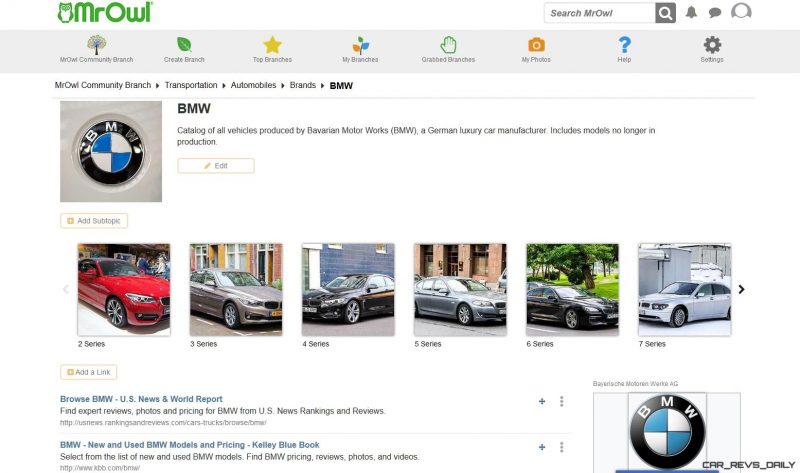Go to Transportation breadcrumb
The image size is (800, 473).
click(191, 85)
